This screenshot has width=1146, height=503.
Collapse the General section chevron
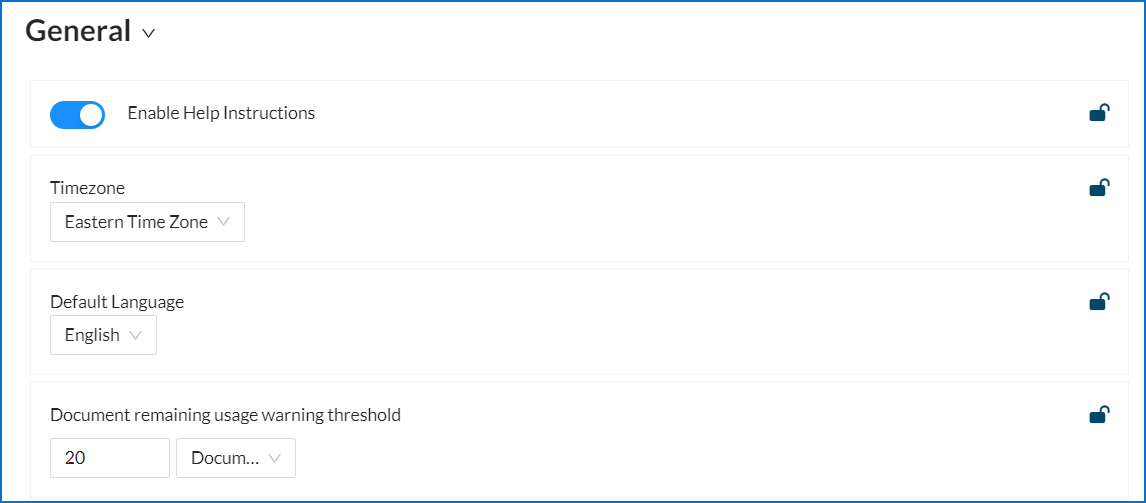coord(149,33)
